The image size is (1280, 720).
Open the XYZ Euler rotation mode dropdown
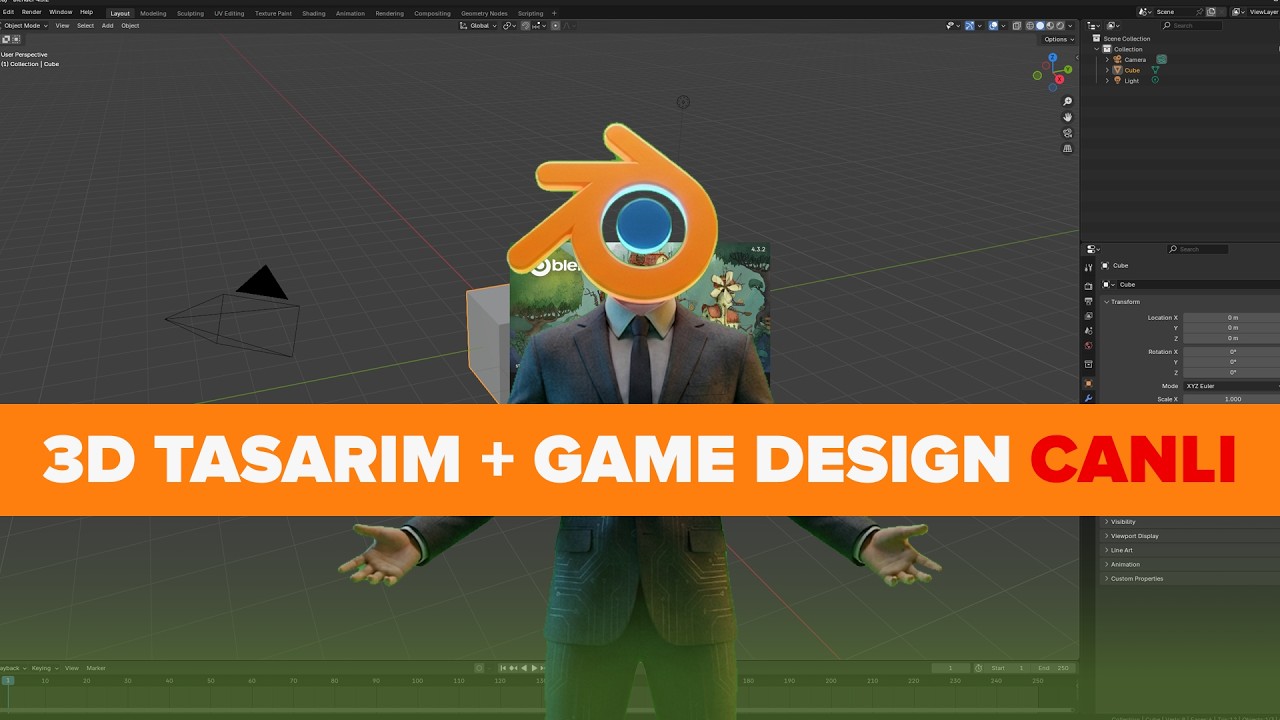tap(1231, 386)
